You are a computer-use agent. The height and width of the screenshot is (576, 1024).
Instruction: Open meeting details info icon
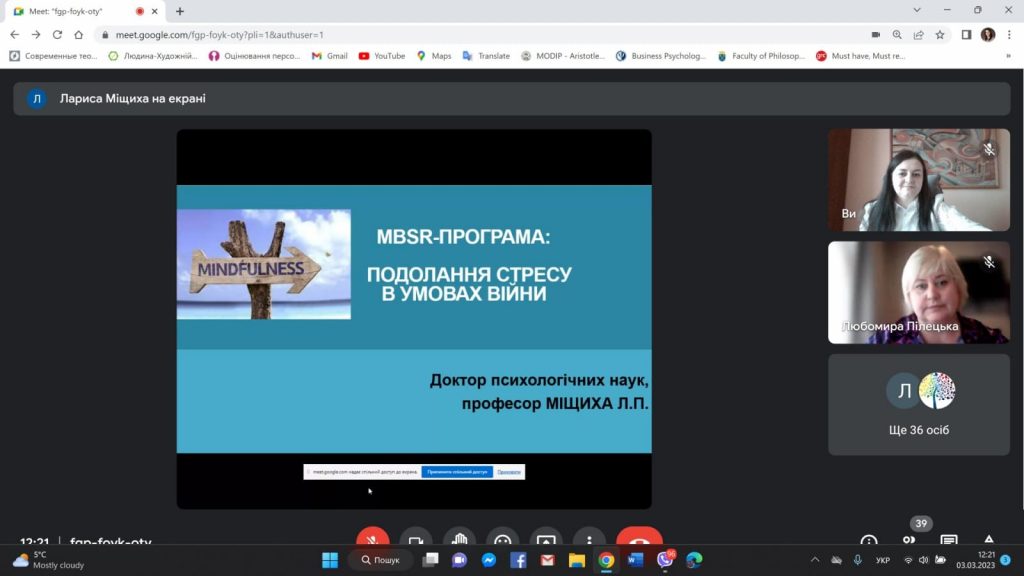[869, 541]
